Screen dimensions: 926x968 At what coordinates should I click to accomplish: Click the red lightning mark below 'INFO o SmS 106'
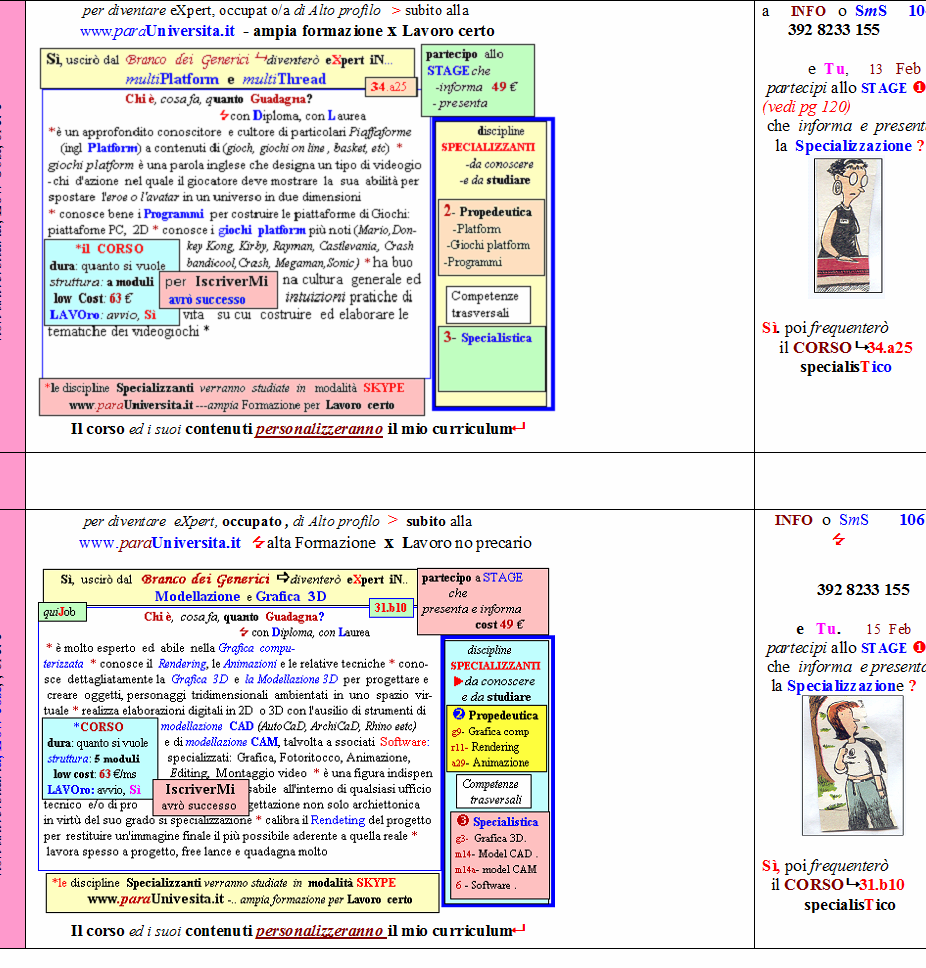[x=838, y=540]
